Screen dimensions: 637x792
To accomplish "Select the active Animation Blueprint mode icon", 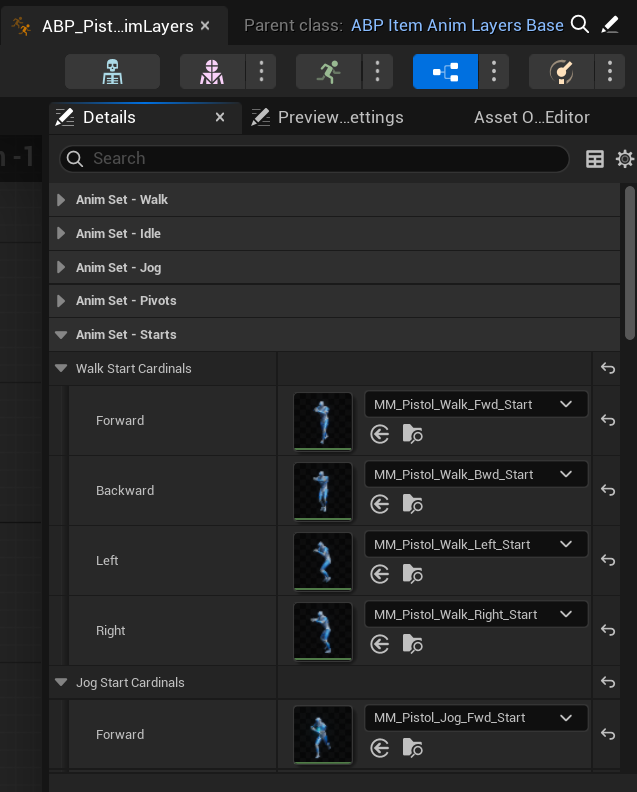I will point(445,72).
